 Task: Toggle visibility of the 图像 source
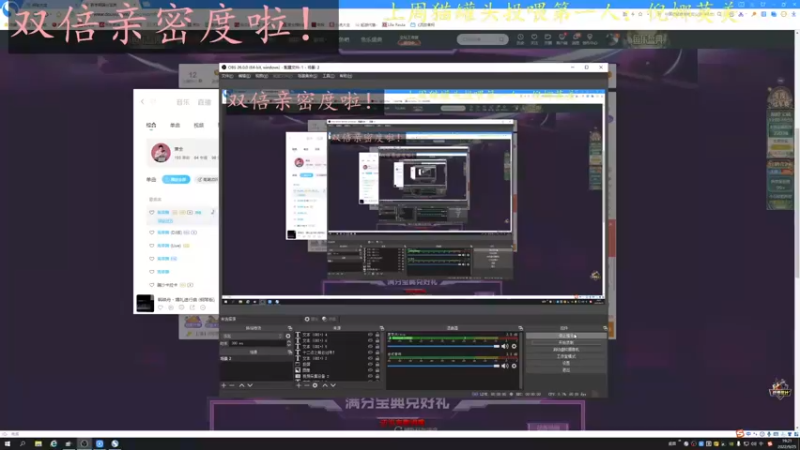370,370
